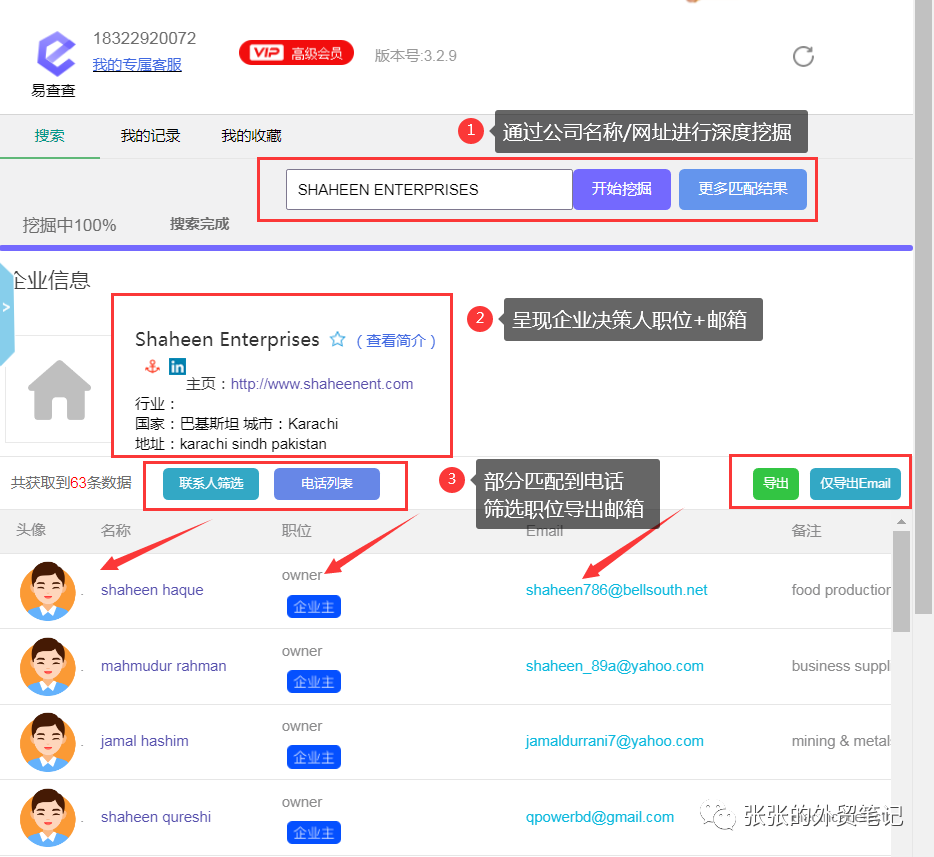Screen dimensions: 934x857
Task: Star Shaheen Enterprises as favorite
Action: click(338, 339)
